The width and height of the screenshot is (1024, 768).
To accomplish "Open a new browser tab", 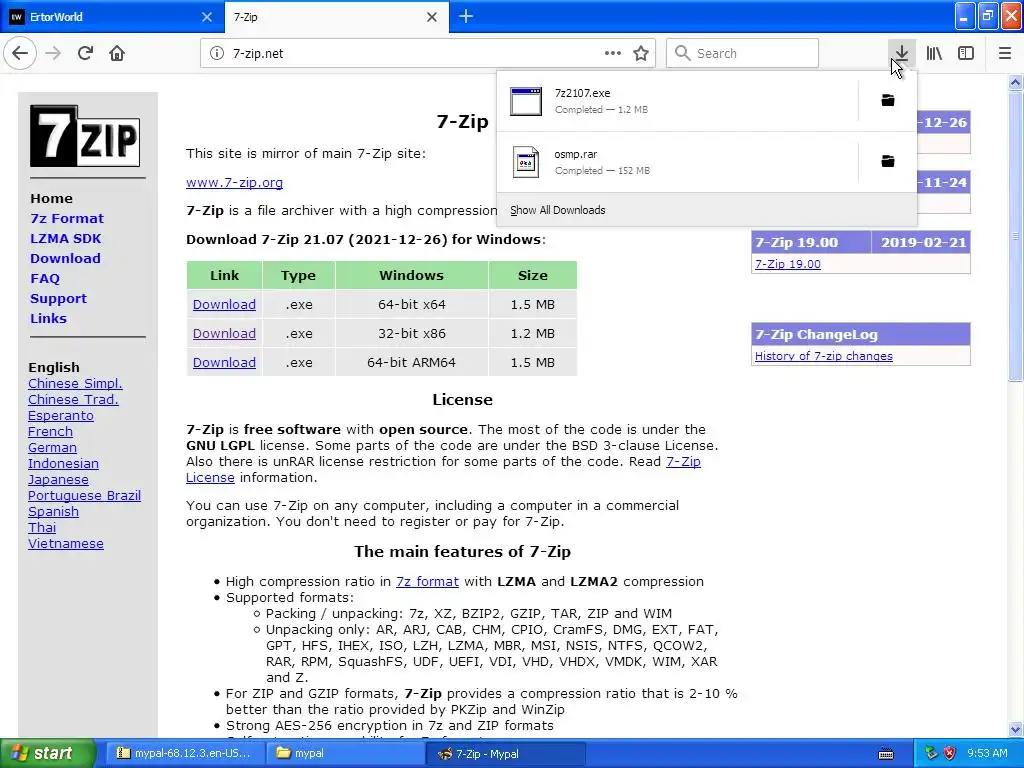I will click(x=466, y=16).
